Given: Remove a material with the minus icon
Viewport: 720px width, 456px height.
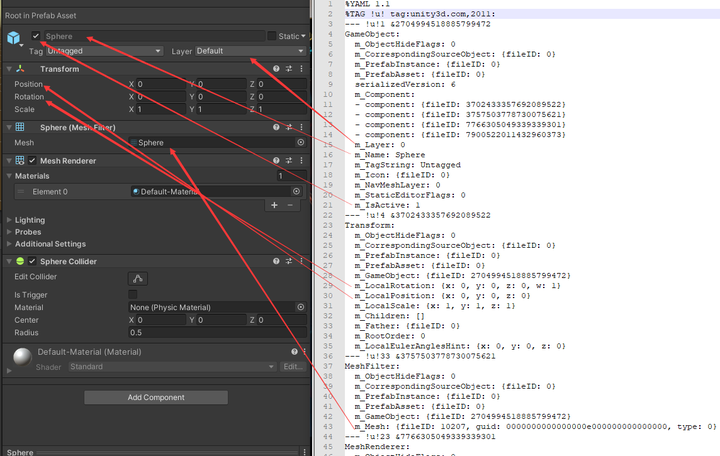Looking at the screenshot, I should [290, 205].
